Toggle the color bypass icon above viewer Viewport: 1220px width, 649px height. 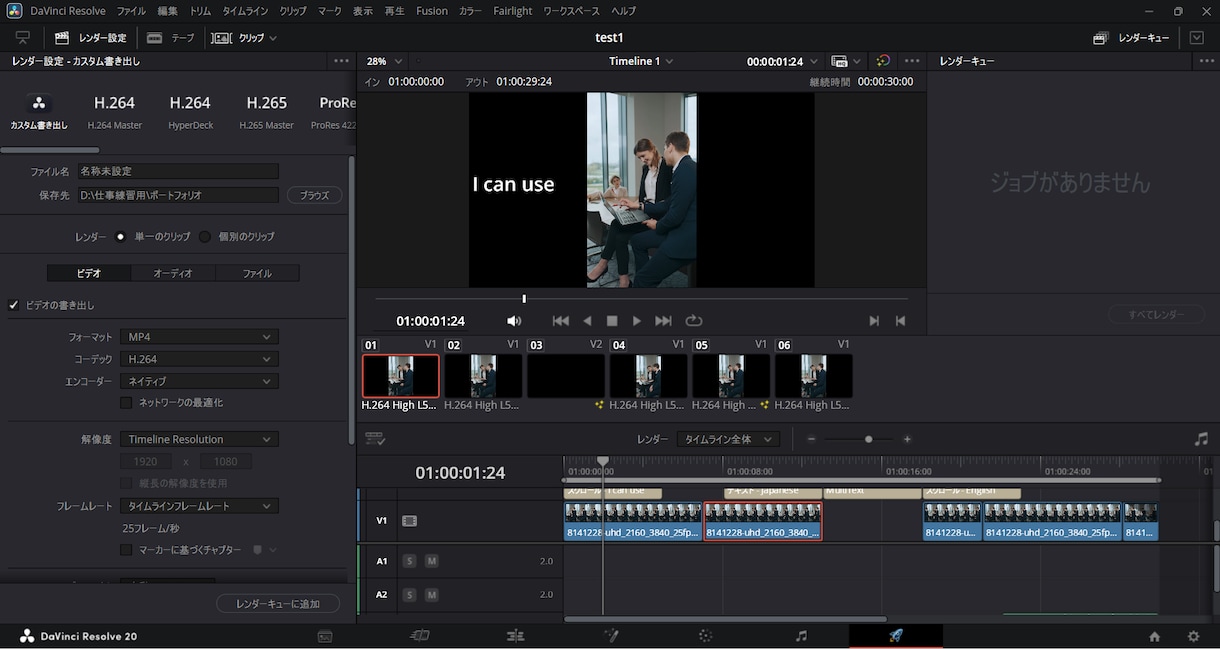point(883,61)
